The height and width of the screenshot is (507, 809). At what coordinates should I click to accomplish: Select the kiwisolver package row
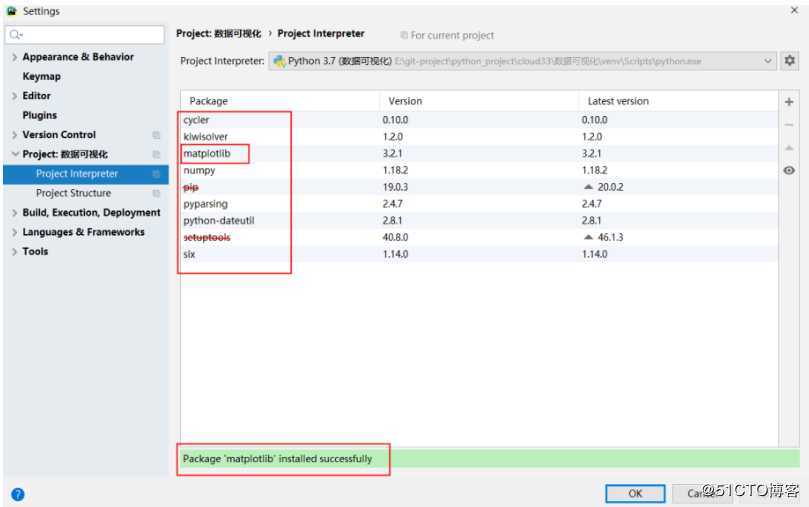point(479,137)
